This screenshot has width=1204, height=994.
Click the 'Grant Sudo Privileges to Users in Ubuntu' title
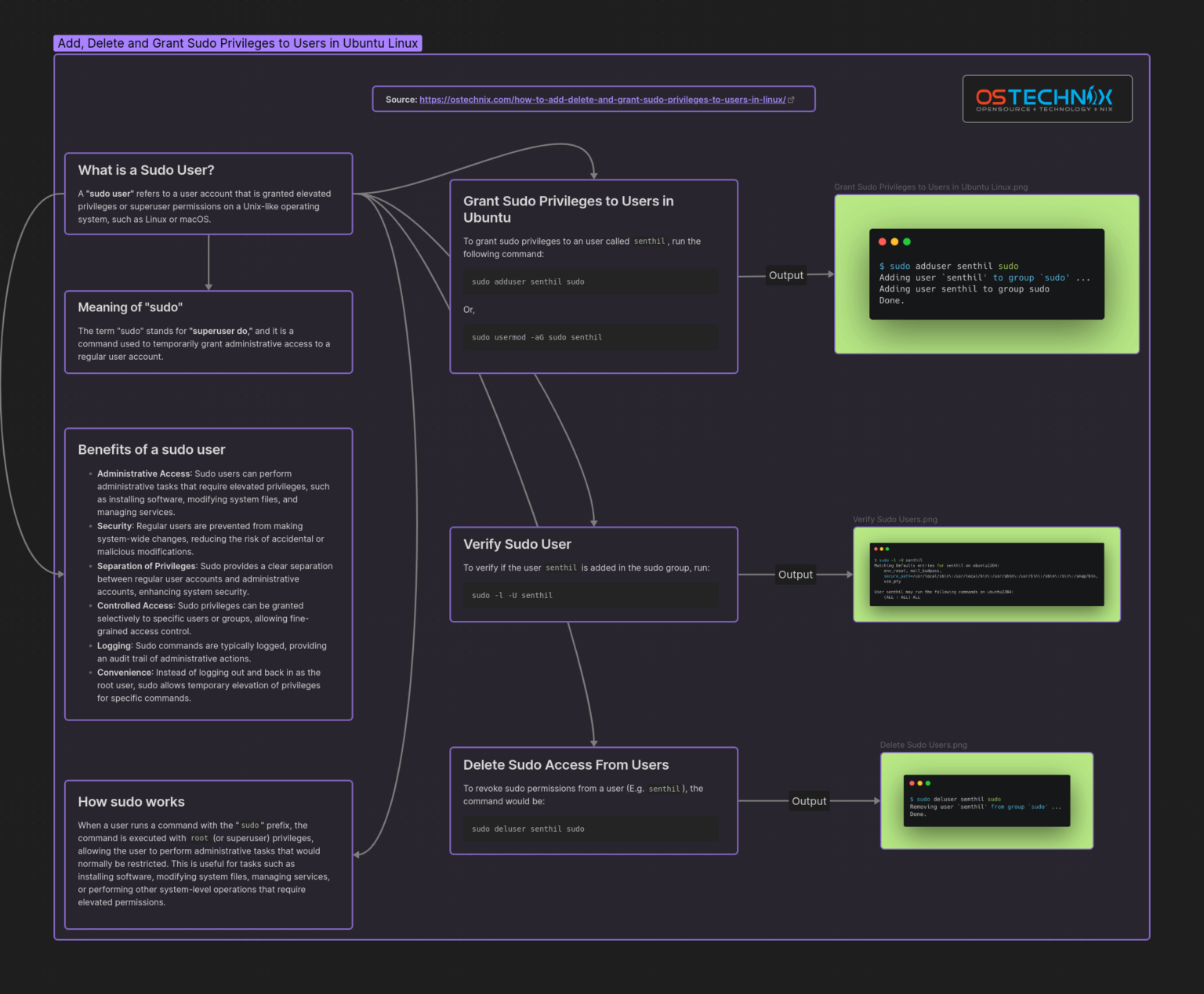(568, 209)
